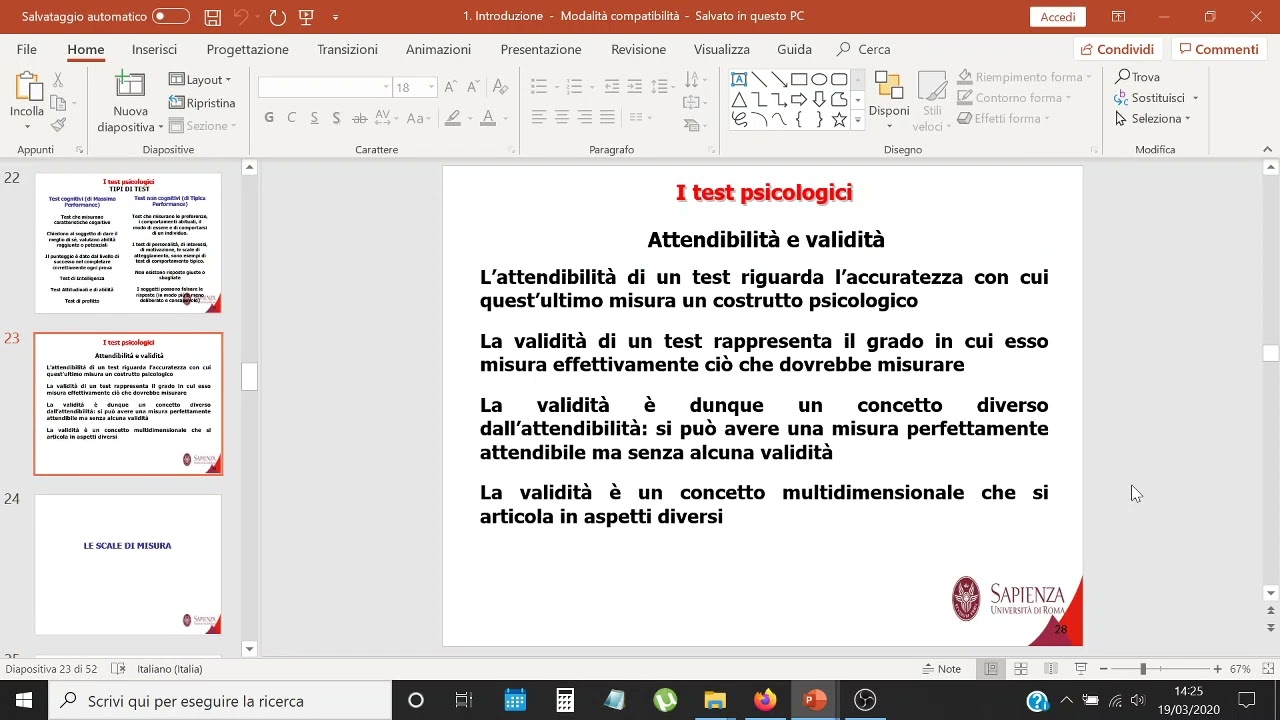This screenshot has width=1280, height=720.
Task: Open Calculator from the taskbar
Action: (565, 700)
